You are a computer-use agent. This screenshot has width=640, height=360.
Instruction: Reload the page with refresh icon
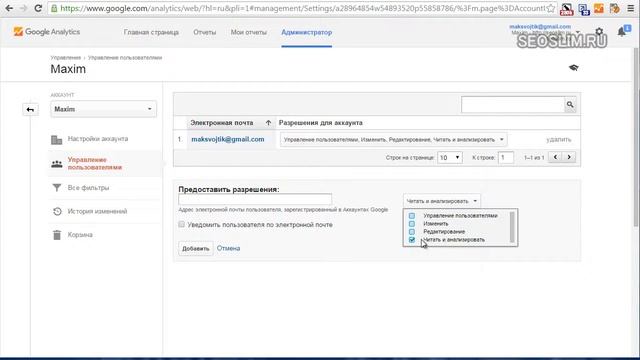pyautogui.click(x=38, y=8)
